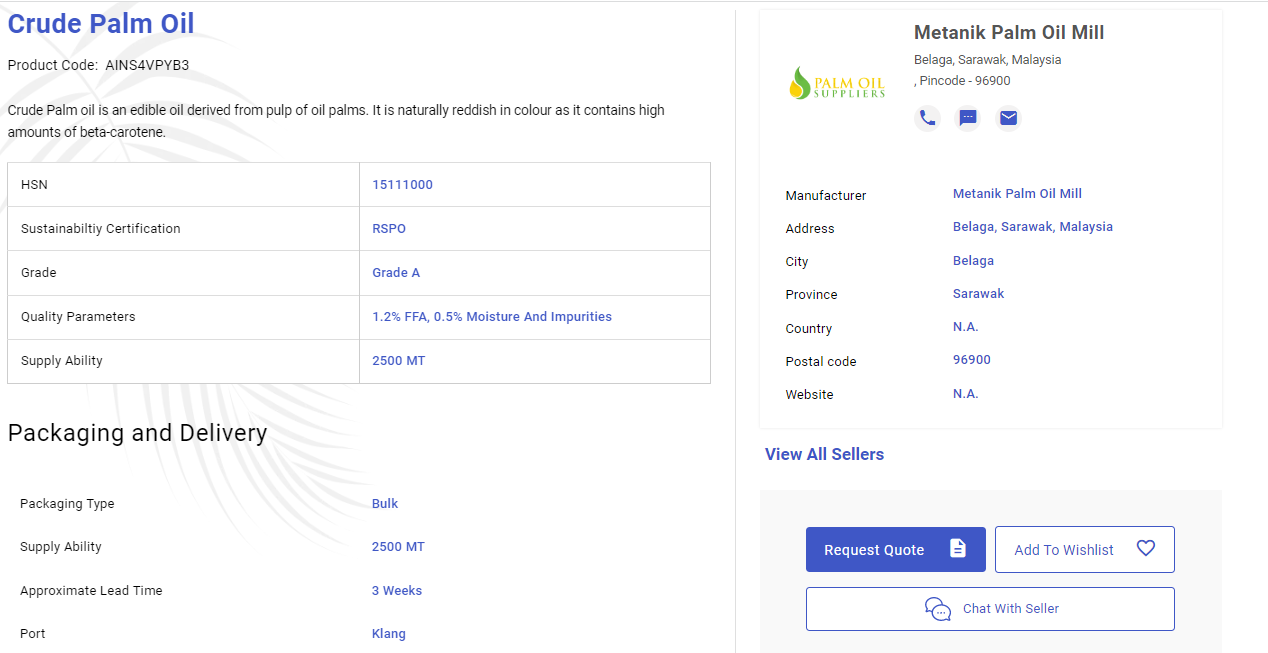Click the Request Quote button
The height and width of the screenshot is (653, 1268).
point(896,550)
